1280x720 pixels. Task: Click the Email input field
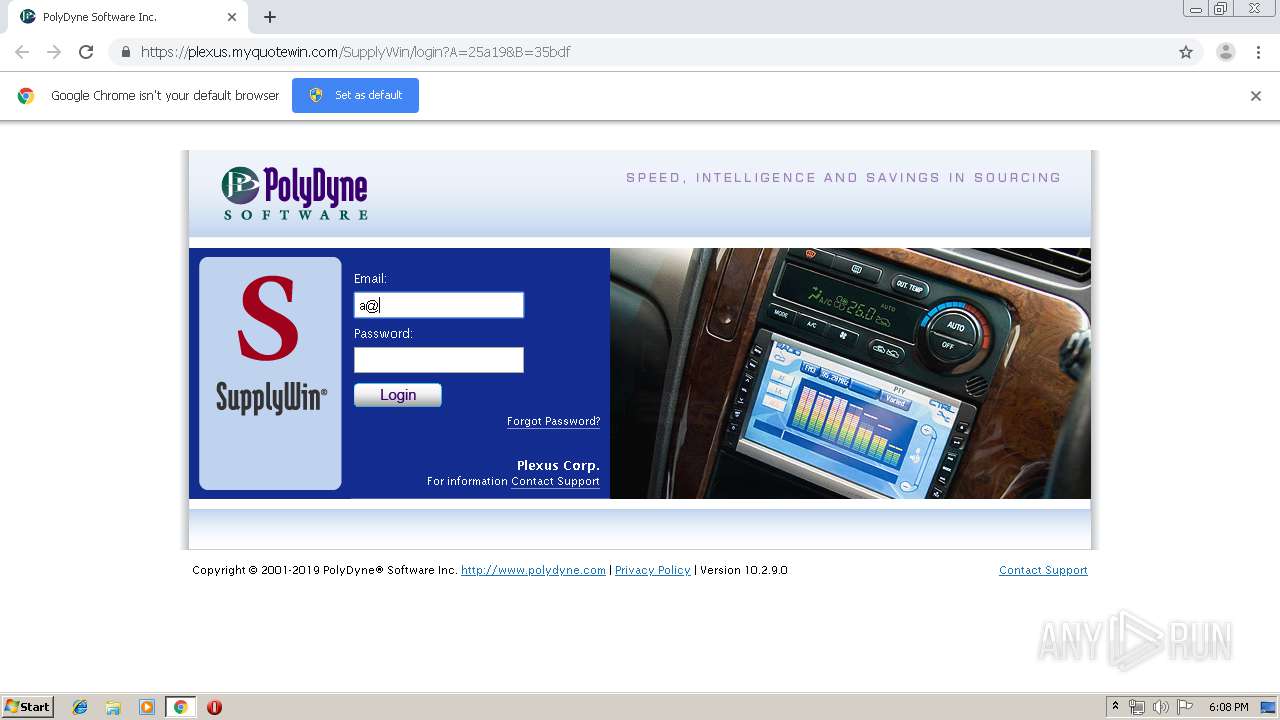439,305
